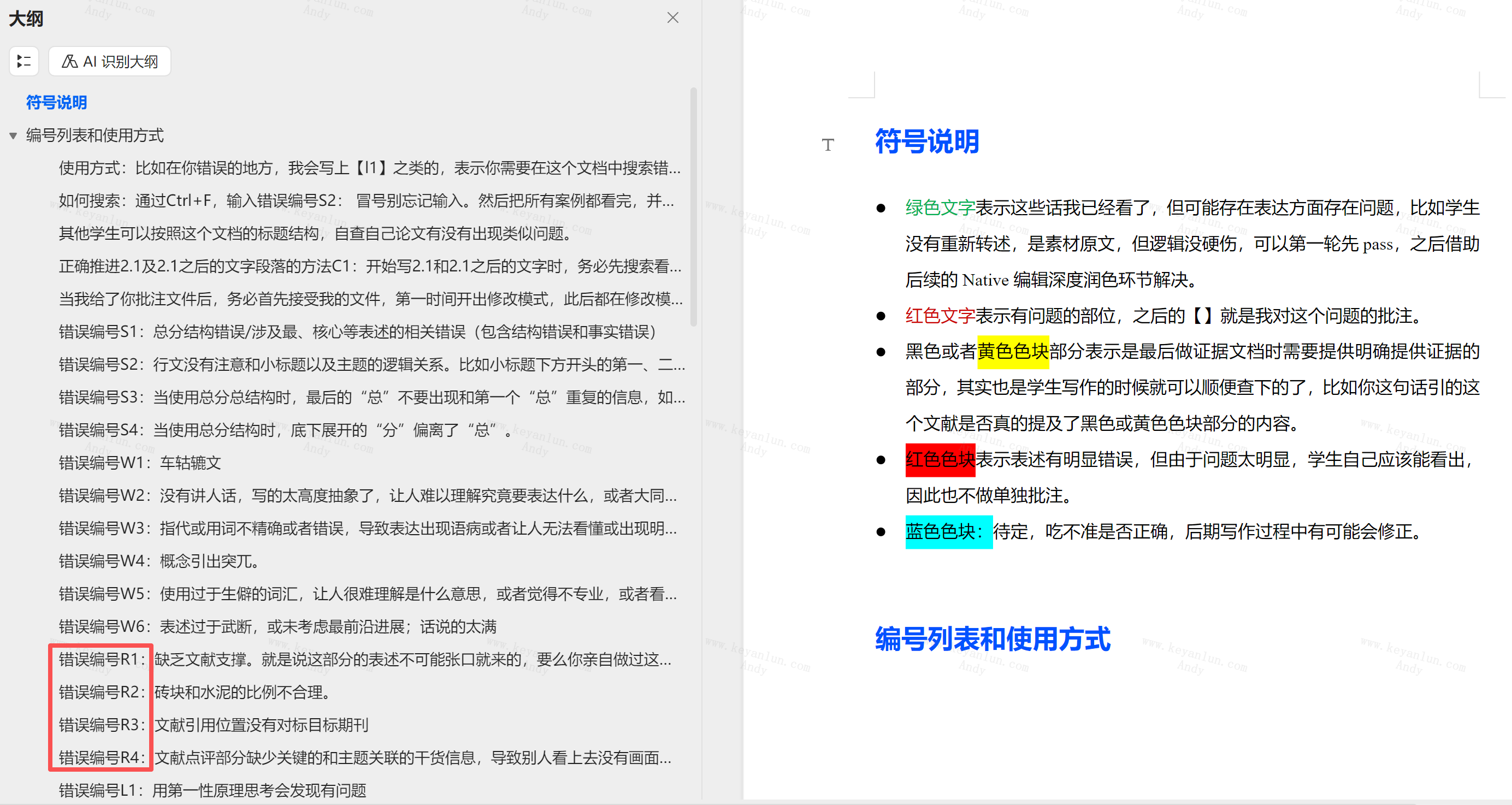Go to outline item 错误编号W1：车轱辘文

tap(140, 464)
